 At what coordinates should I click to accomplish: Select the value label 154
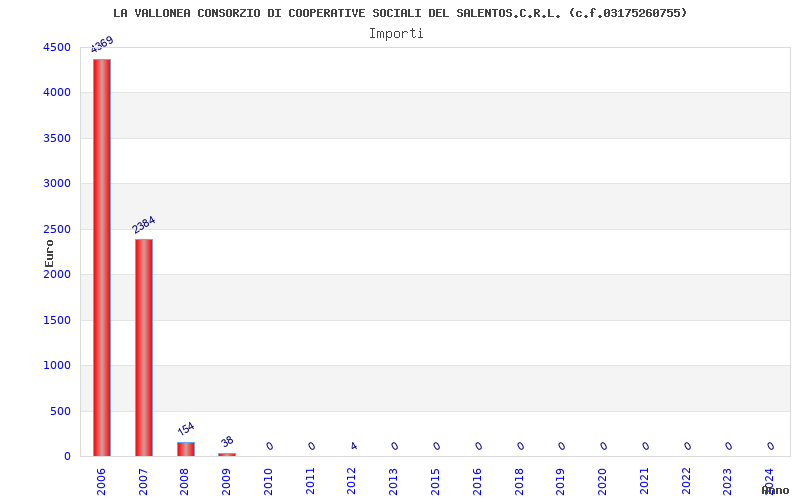click(186, 428)
